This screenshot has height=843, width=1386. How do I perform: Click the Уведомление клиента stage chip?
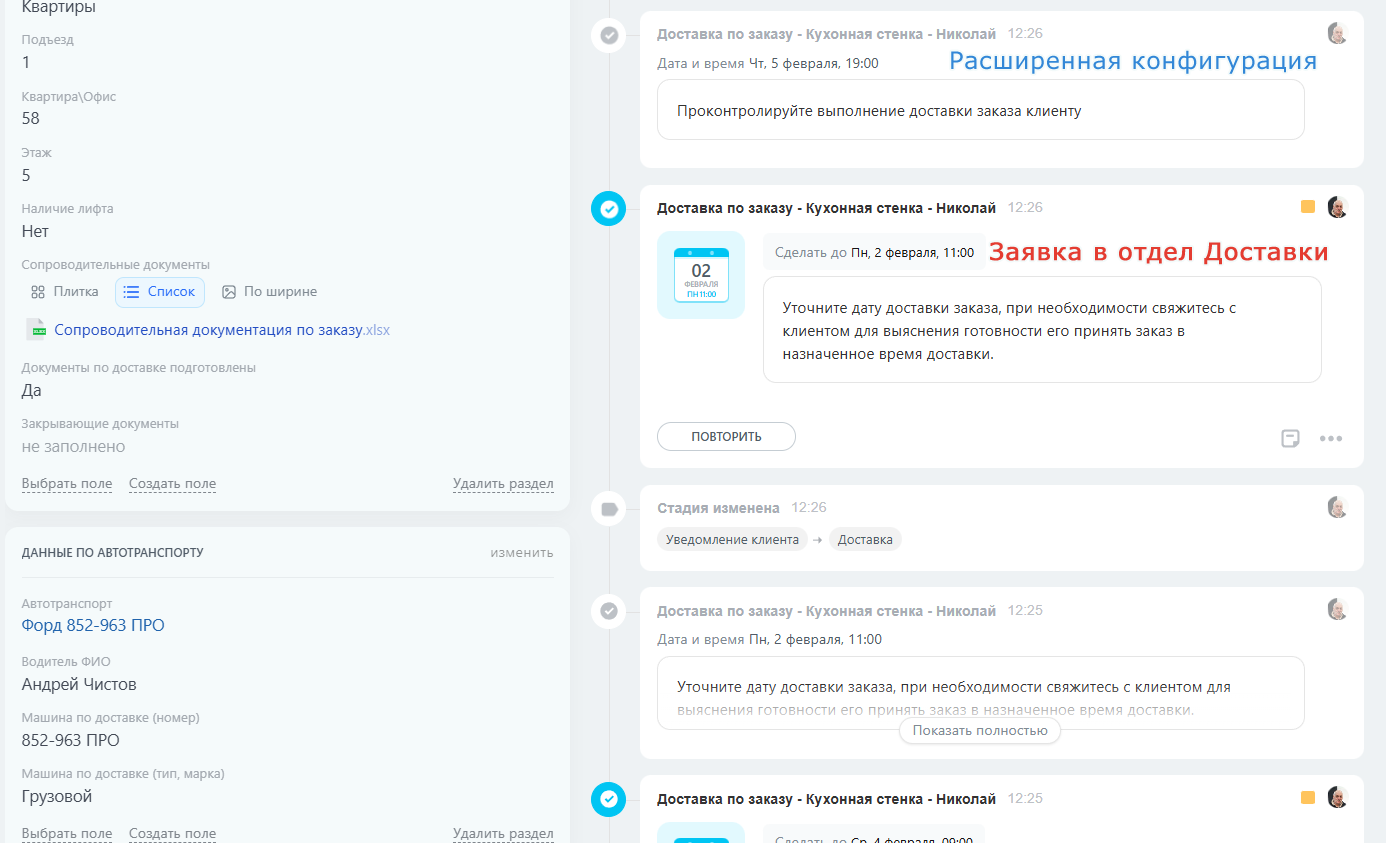pyautogui.click(x=732, y=540)
